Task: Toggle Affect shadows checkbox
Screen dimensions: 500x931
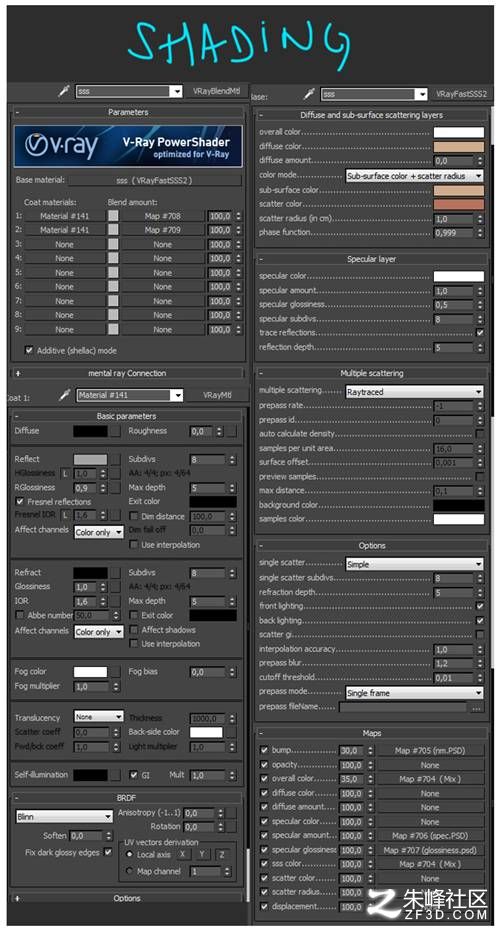Action: click(134, 630)
